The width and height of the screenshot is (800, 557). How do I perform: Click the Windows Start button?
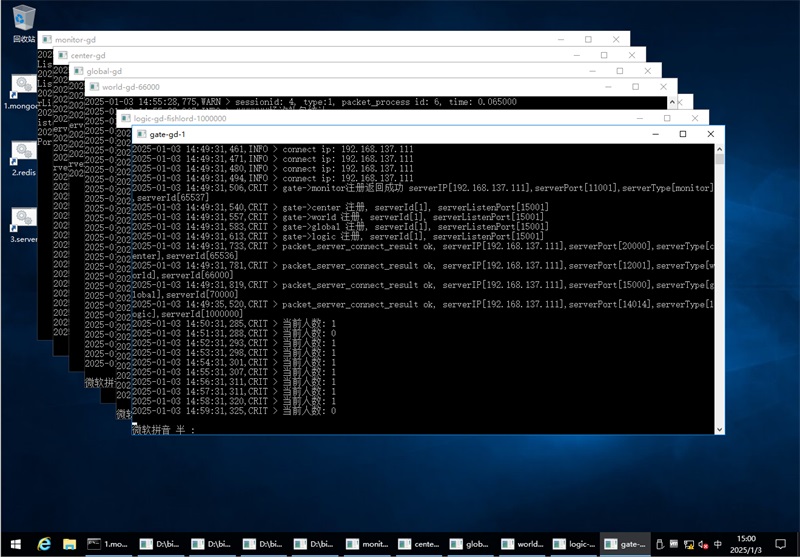[15, 544]
